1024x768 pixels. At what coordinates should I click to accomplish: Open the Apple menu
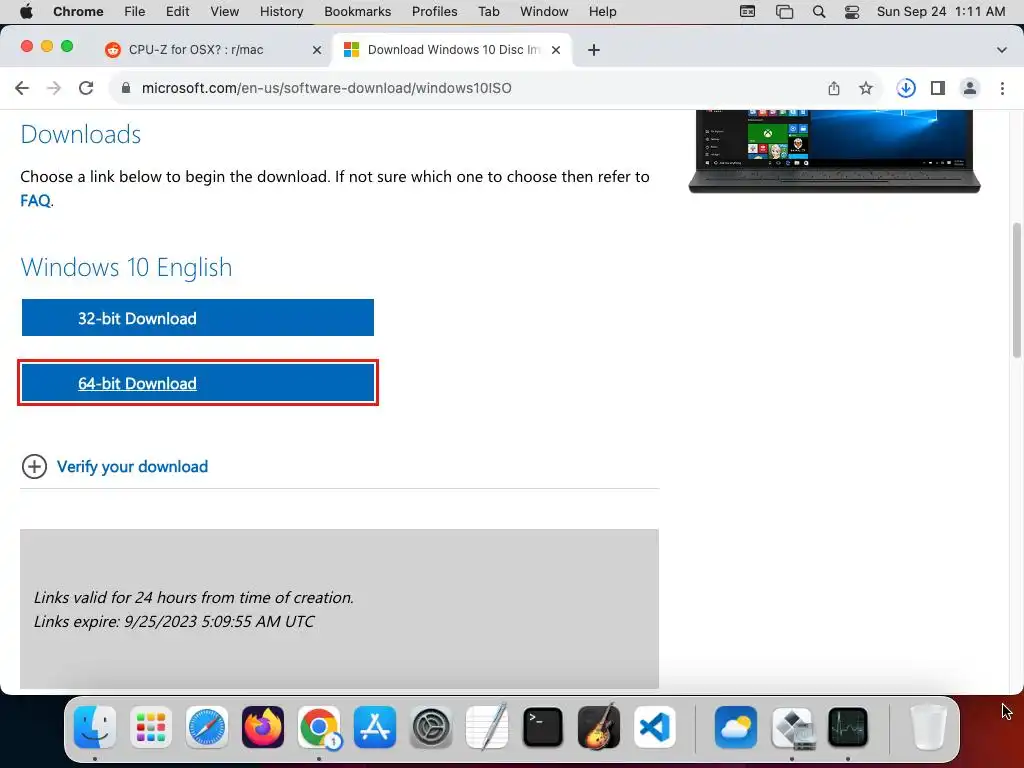(26, 12)
